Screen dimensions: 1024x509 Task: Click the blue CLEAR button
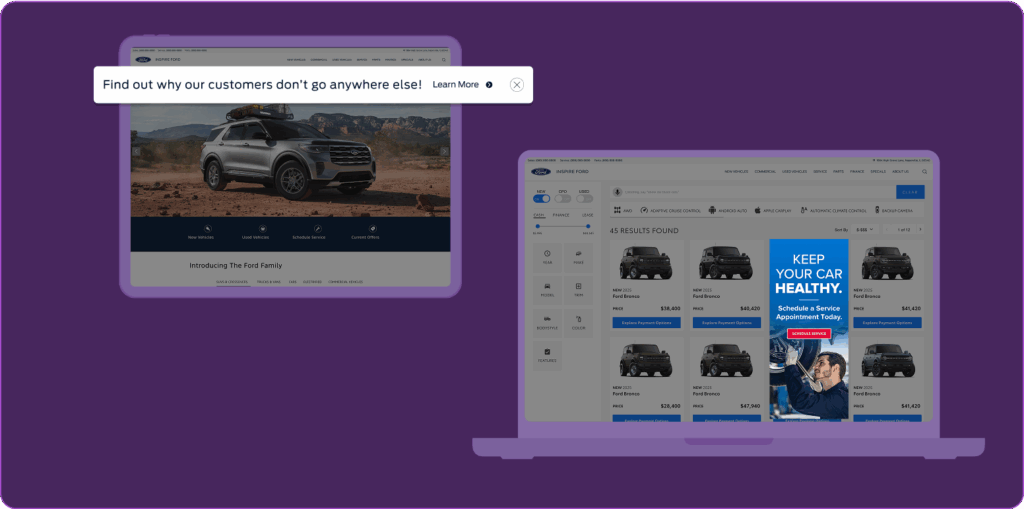(910, 192)
